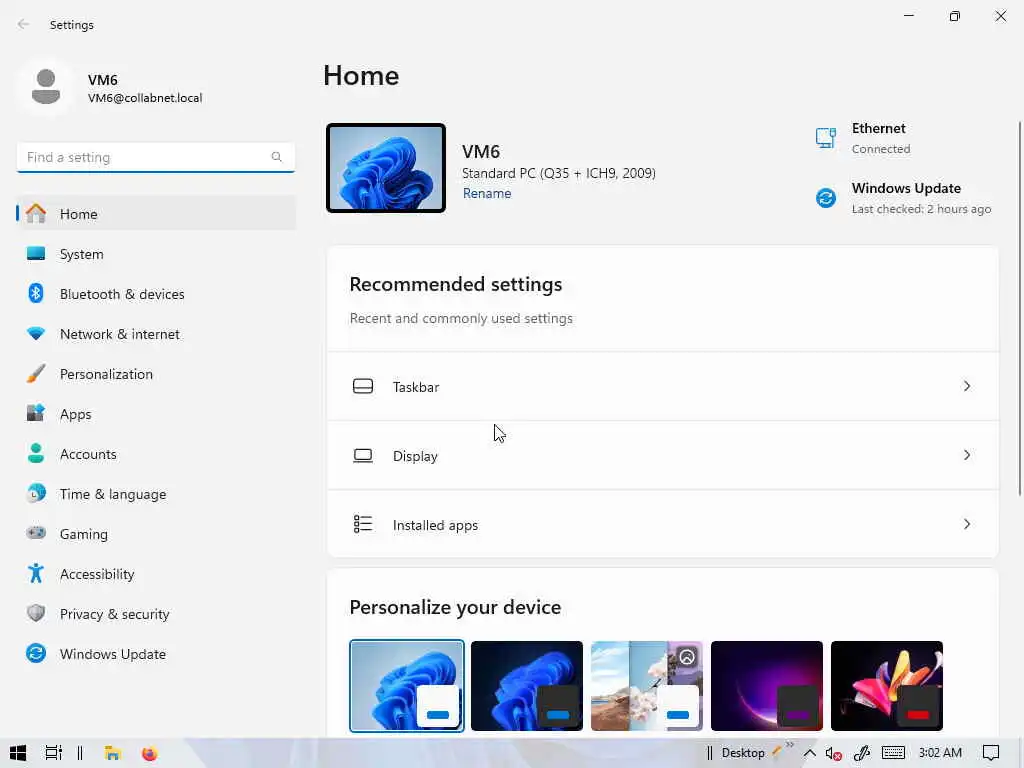Image resolution: width=1024 pixels, height=768 pixels.
Task: Click the Taskbar row icon
Action: [363, 386]
